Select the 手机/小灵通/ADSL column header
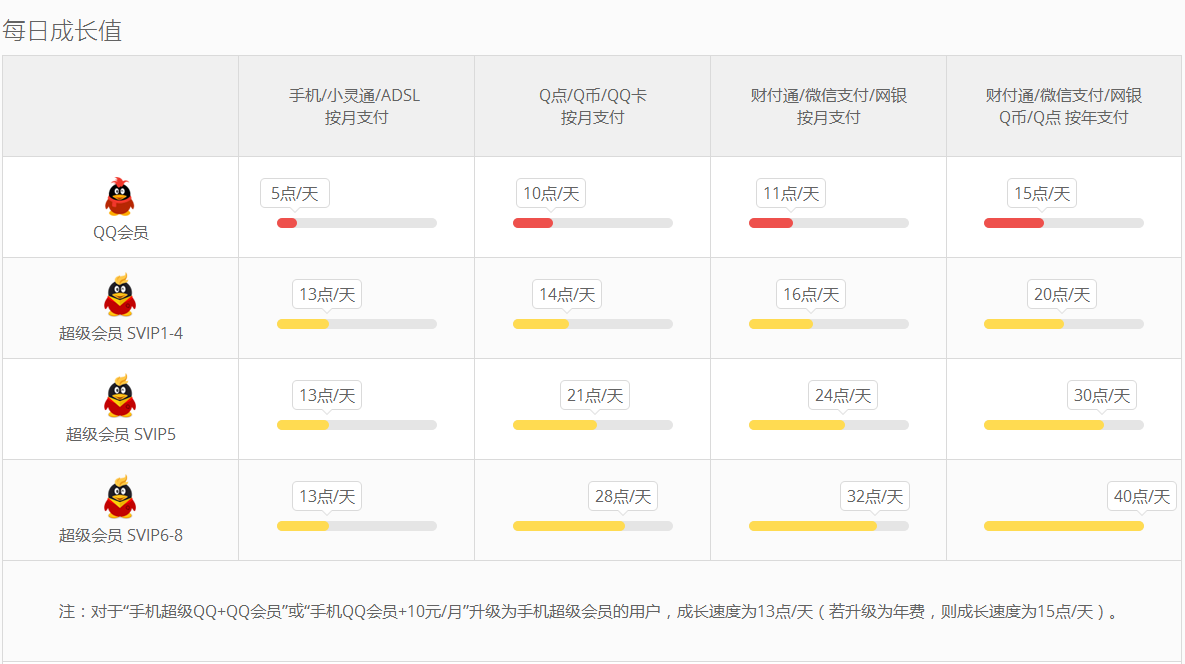 355,106
